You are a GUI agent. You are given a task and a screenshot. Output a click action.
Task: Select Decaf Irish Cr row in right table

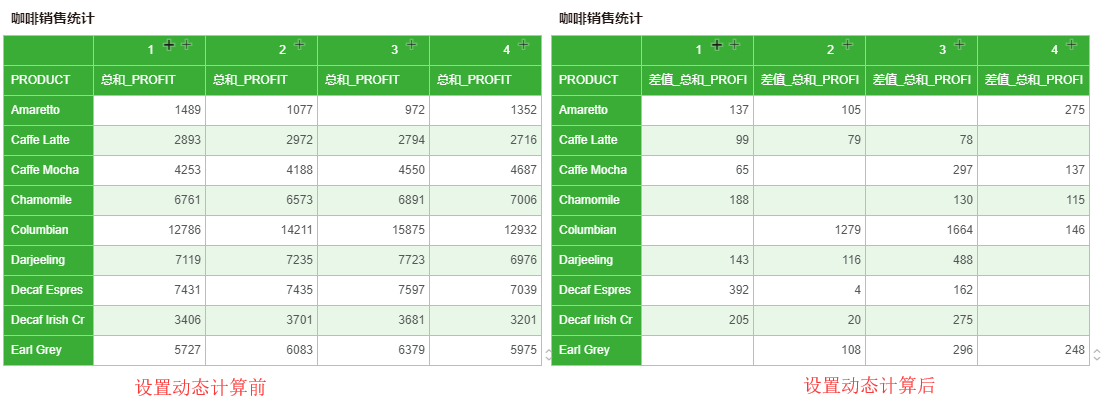pyautogui.click(x=596, y=320)
